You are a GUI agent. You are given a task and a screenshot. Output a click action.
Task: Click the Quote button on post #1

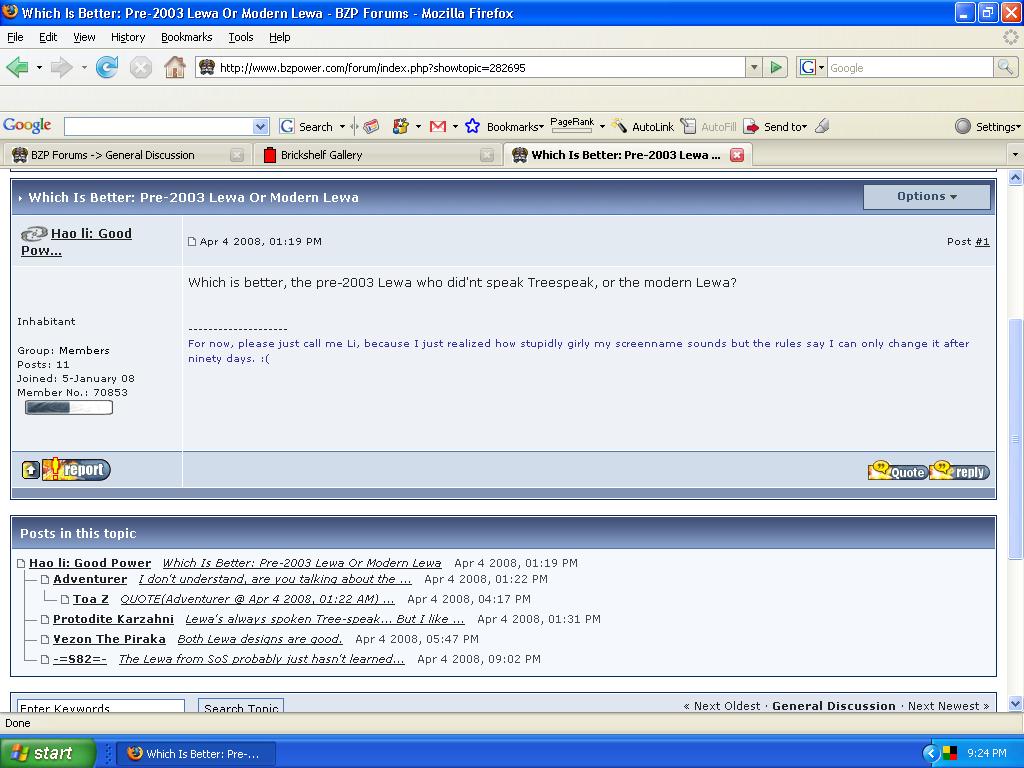(897, 470)
